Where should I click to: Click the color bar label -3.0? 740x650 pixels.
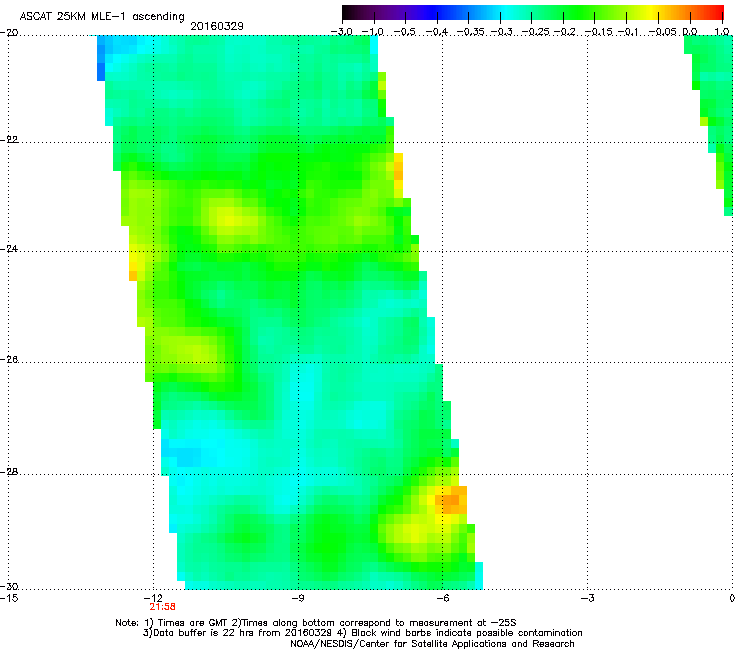(342, 32)
